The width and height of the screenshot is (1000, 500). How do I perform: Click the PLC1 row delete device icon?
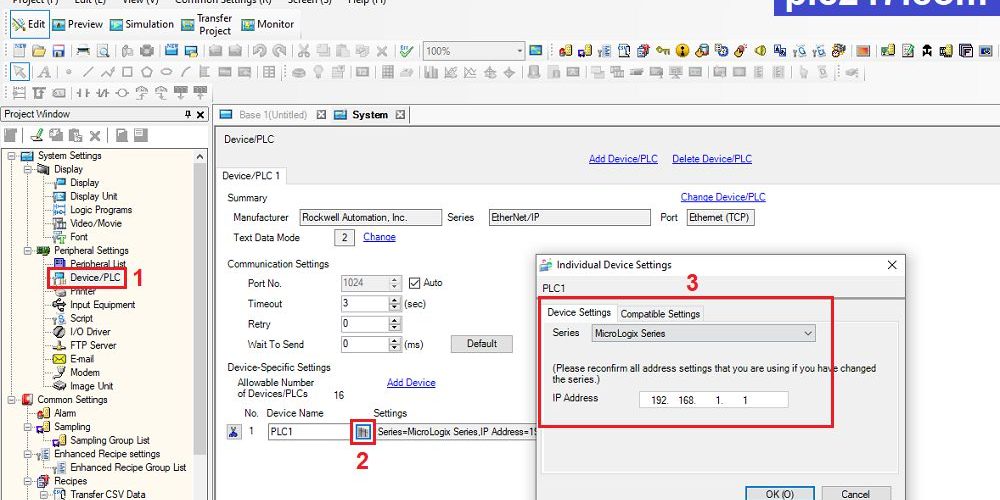pyautogui.click(x=234, y=432)
